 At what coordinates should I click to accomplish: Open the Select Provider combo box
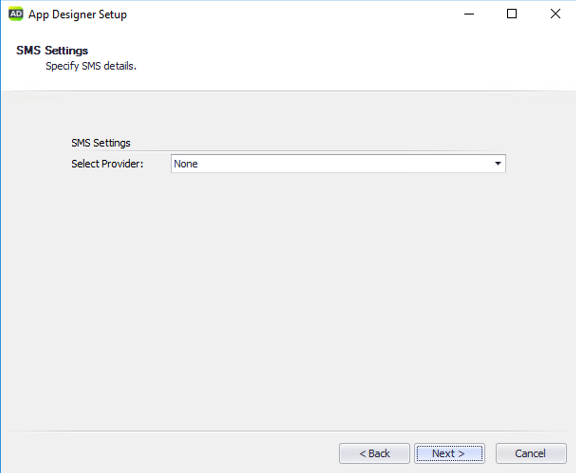(x=338, y=163)
